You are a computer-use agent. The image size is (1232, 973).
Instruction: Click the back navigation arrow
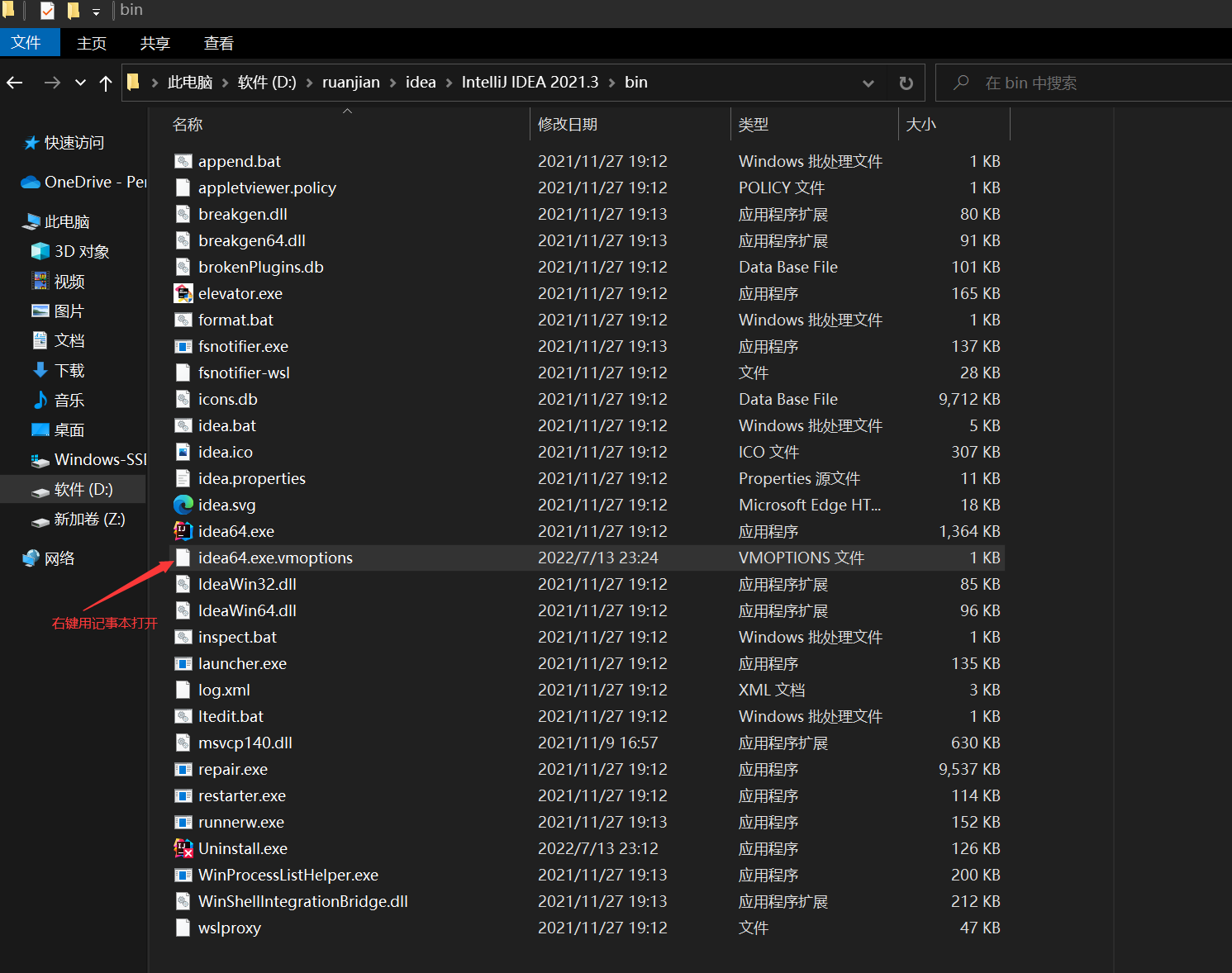(x=15, y=83)
